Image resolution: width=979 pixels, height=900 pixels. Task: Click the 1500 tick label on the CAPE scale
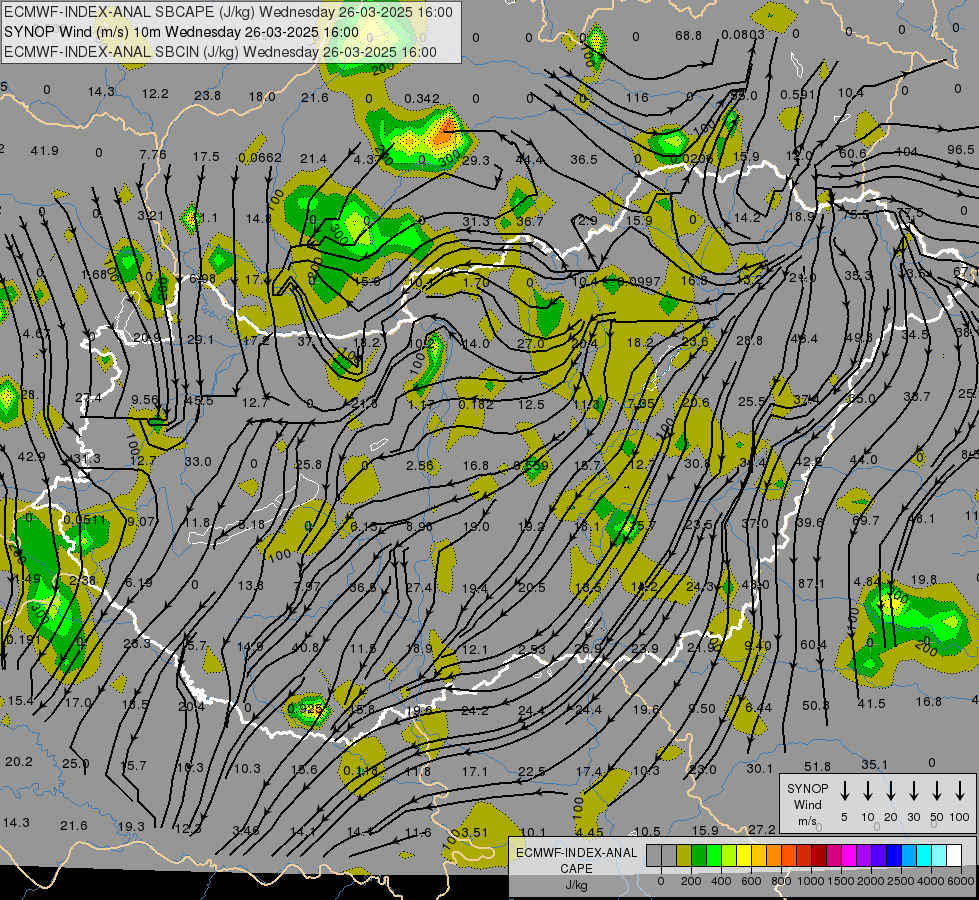(x=841, y=881)
